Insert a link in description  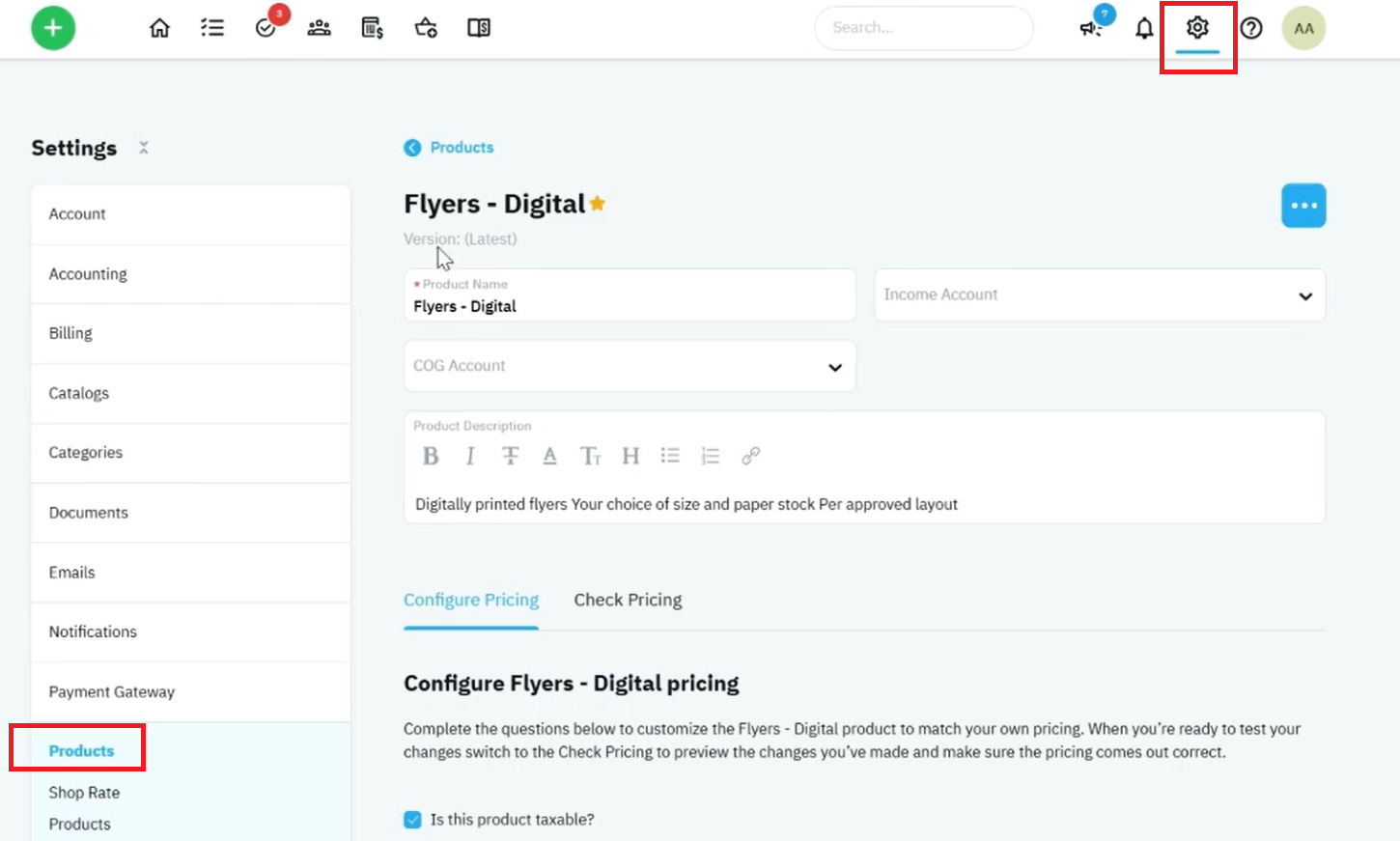pyautogui.click(x=750, y=456)
